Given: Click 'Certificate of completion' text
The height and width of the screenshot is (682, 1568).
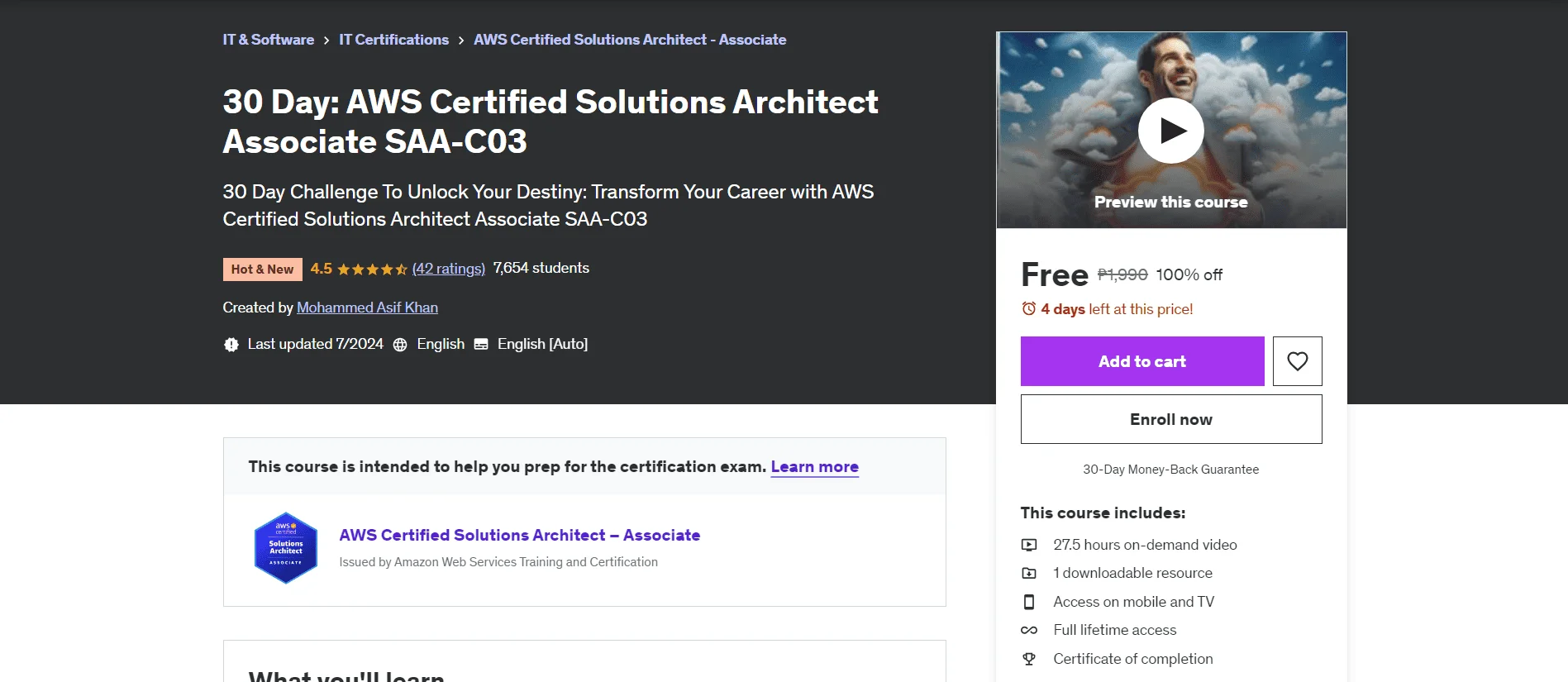Looking at the screenshot, I should 1133,659.
